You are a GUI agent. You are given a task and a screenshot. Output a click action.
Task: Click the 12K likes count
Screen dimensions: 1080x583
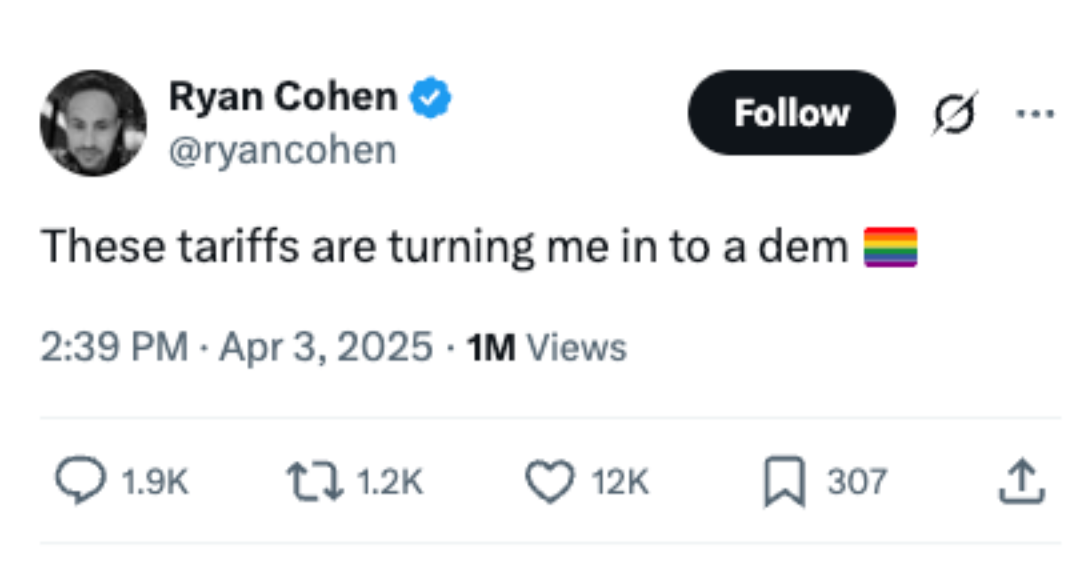(620, 483)
